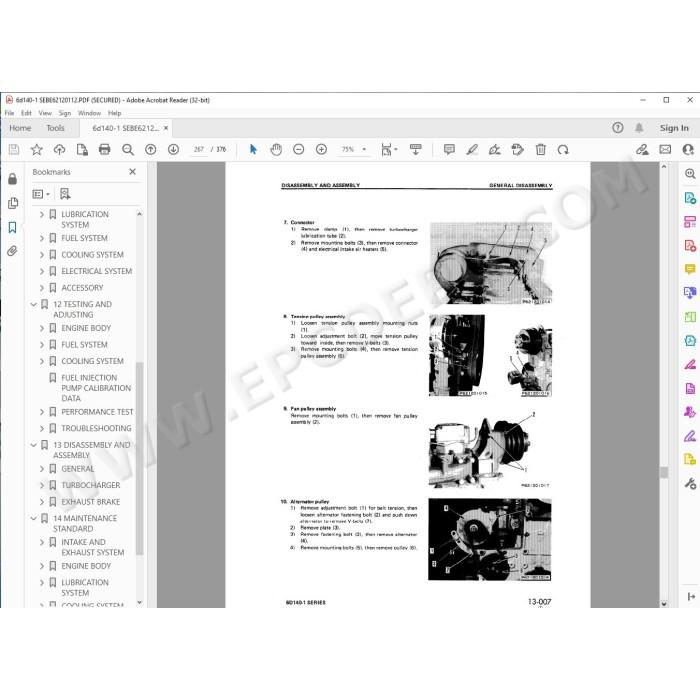Add a sticky note comment

coord(449,150)
